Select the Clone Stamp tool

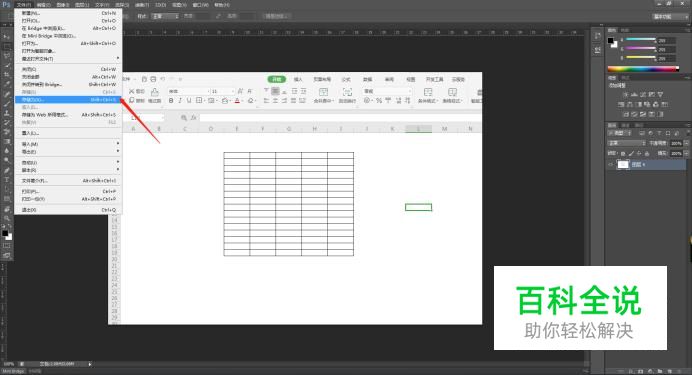coord(6,112)
